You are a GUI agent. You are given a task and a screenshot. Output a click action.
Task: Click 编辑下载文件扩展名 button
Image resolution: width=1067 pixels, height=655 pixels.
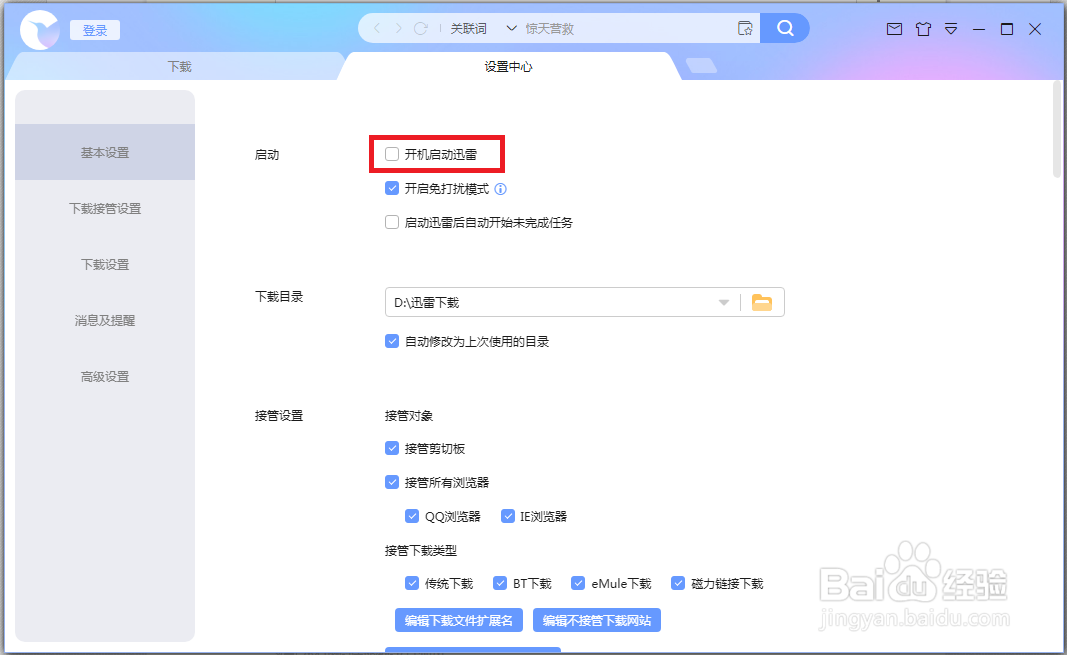coord(459,620)
